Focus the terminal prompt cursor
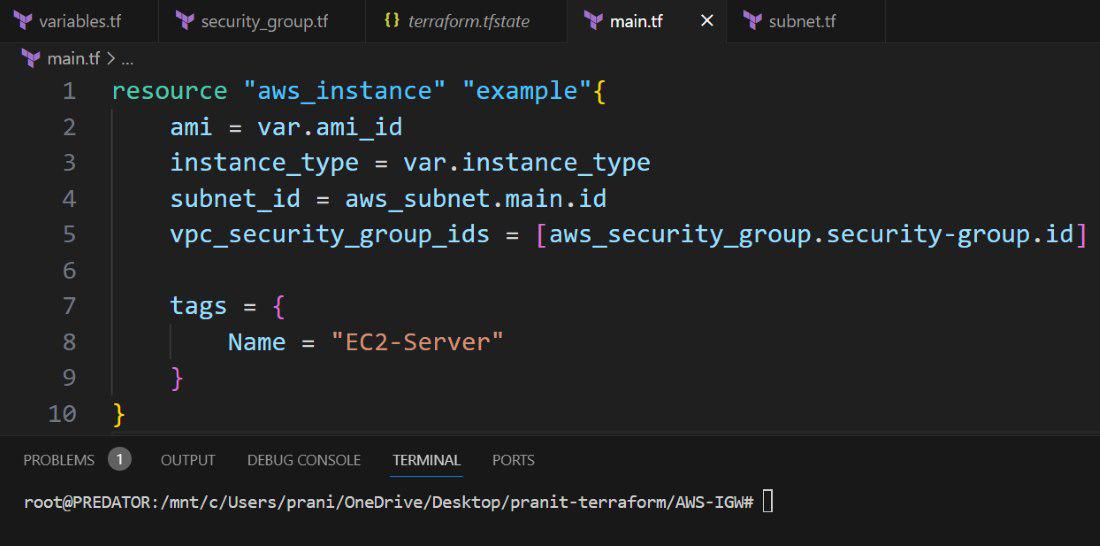 767,502
